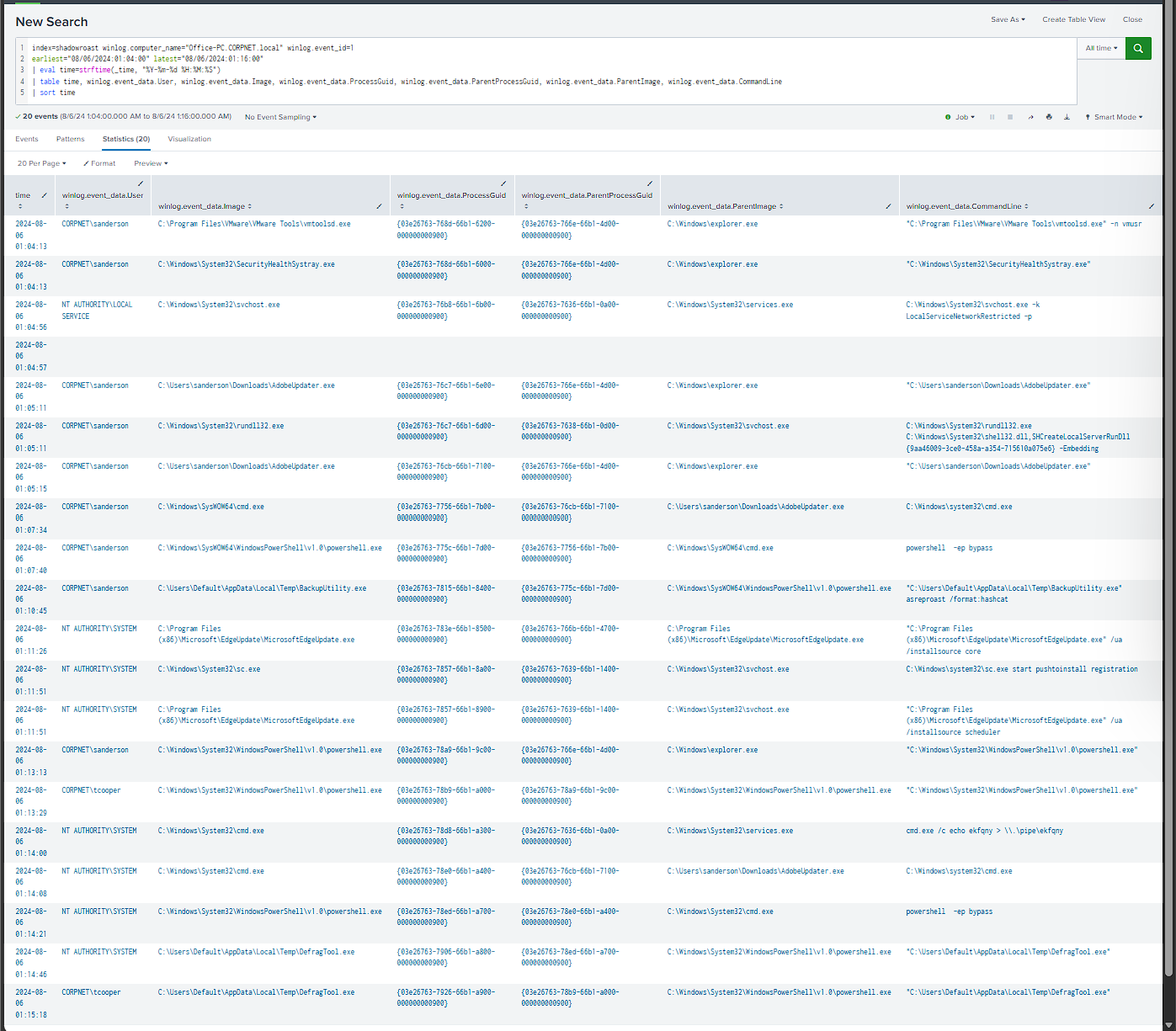This screenshot has height=1031, width=1176.
Task: Click DefragTool.exe image at 01:15:18
Action: (256, 992)
